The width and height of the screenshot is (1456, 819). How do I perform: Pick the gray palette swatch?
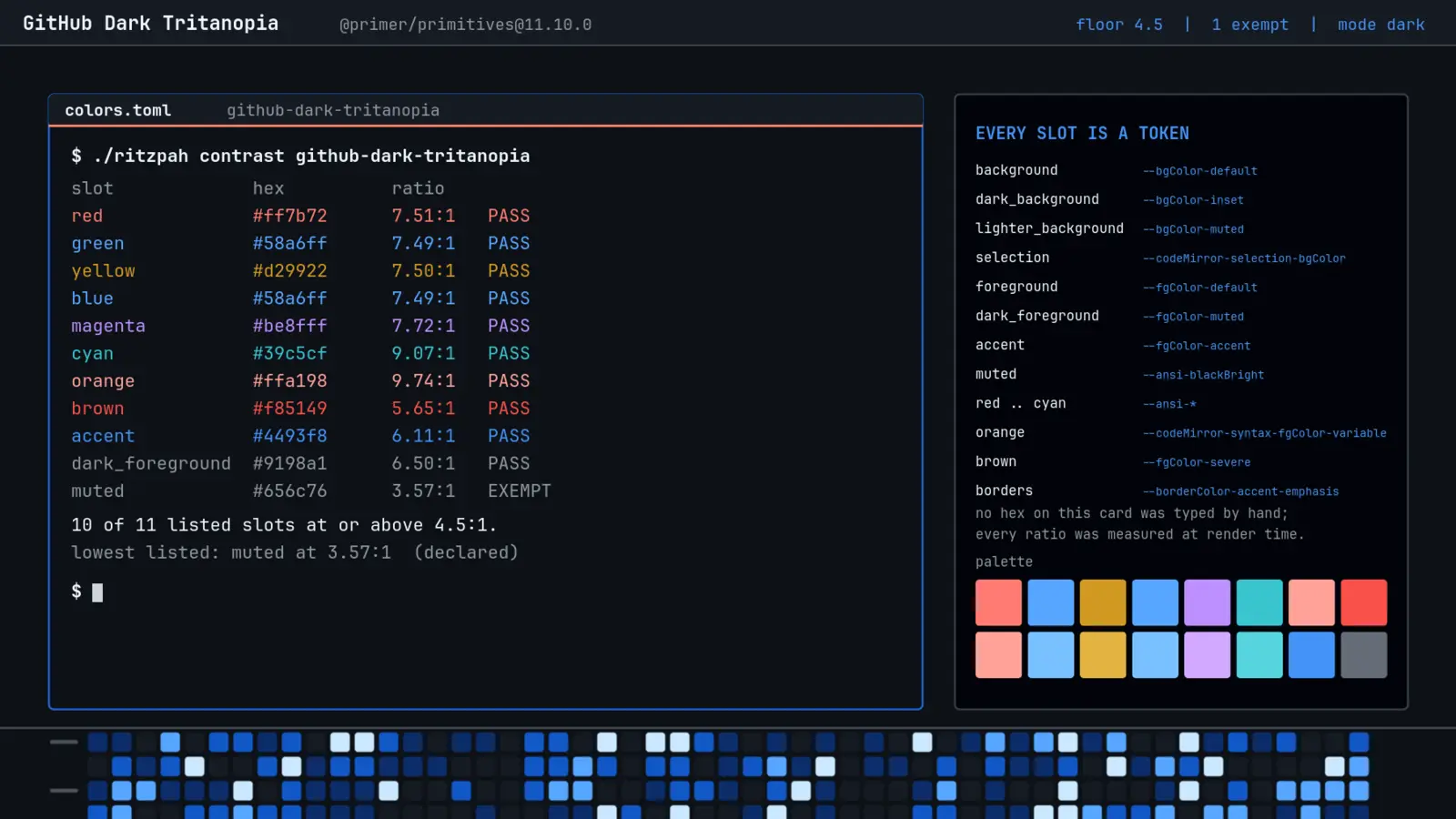click(1363, 655)
